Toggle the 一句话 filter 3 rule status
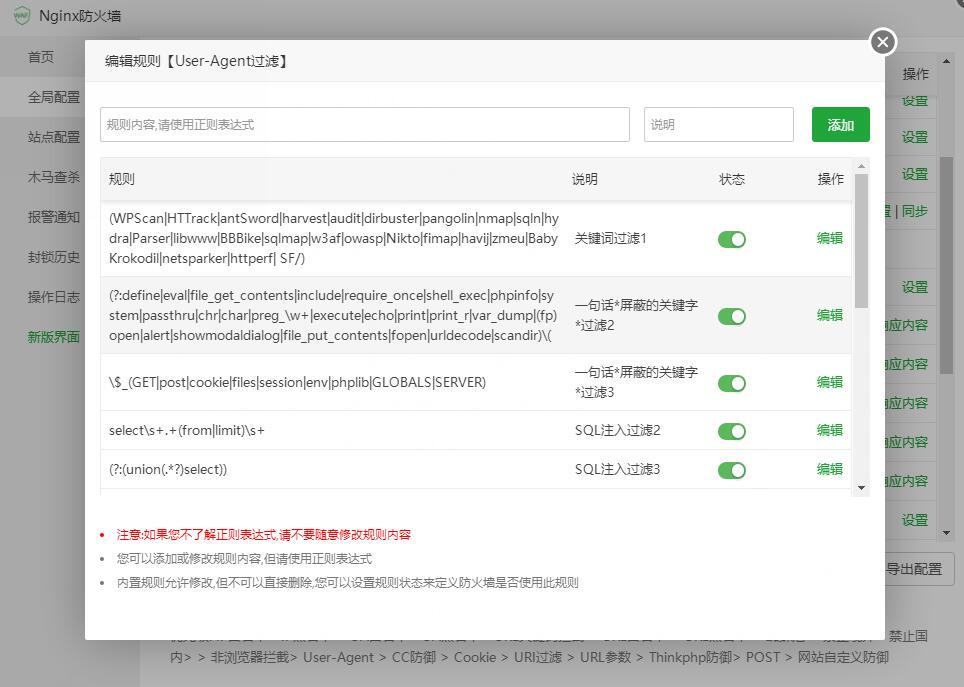The width and height of the screenshot is (964, 687). coord(732,381)
